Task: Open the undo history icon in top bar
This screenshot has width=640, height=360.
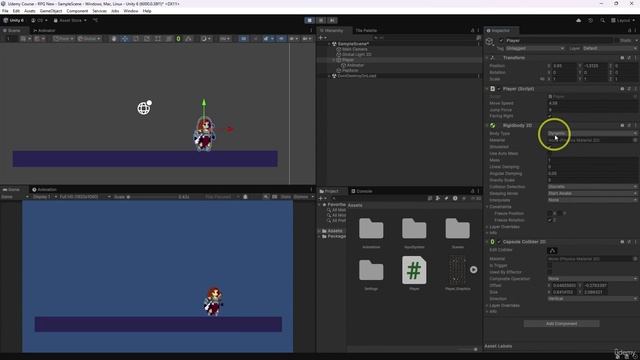Action: [590, 20]
